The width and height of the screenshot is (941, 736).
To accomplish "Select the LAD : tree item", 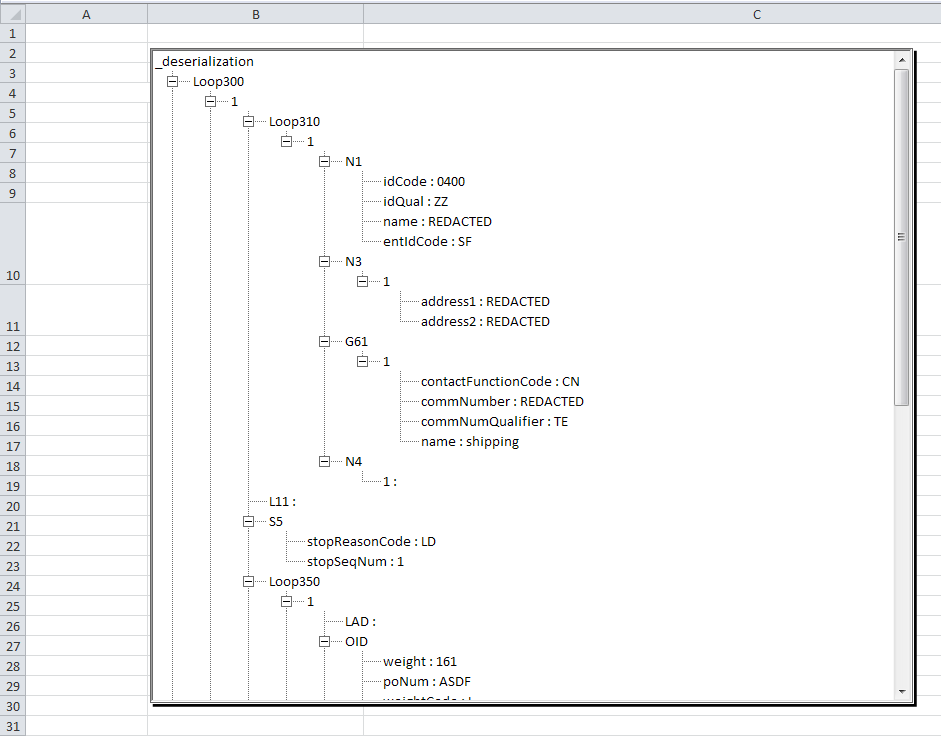I will coord(360,621).
